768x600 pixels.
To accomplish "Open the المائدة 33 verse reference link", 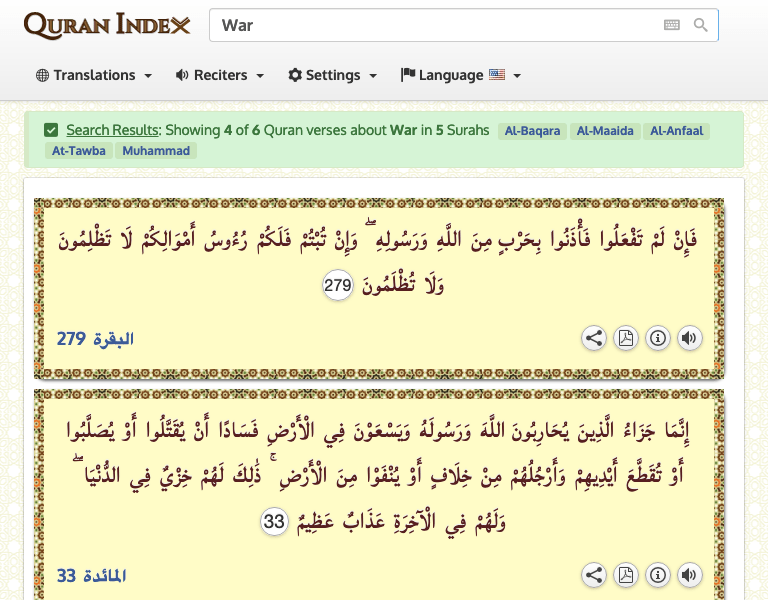I will (92, 576).
